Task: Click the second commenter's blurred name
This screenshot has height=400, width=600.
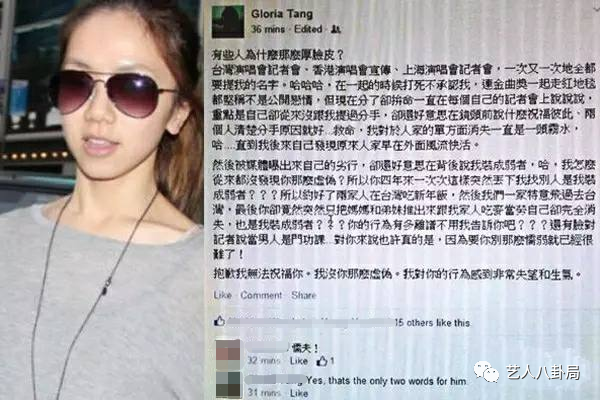Action: [x=274, y=380]
